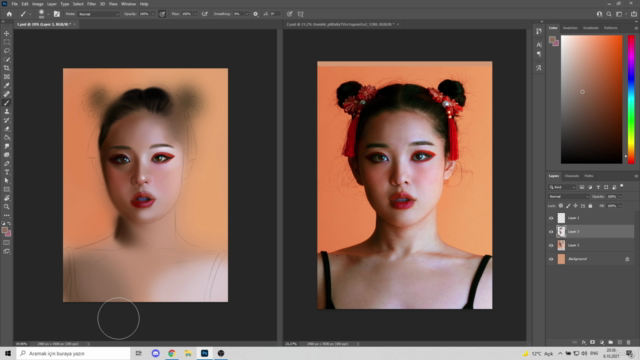This screenshot has height=360, width=640.
Task: Open the File menu
Action: coord(14,4)
